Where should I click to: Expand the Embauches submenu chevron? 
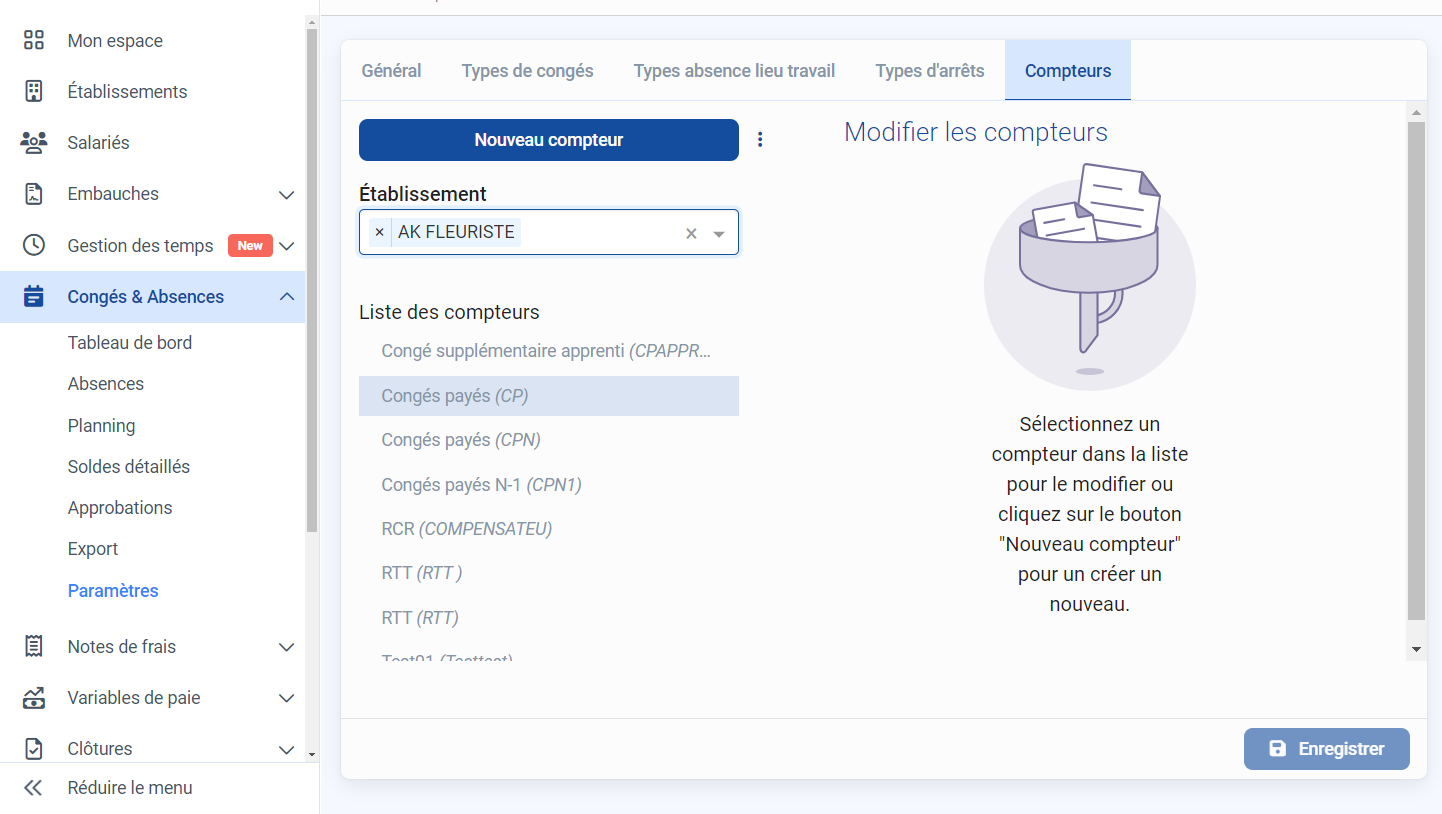(x=286, y=194)
